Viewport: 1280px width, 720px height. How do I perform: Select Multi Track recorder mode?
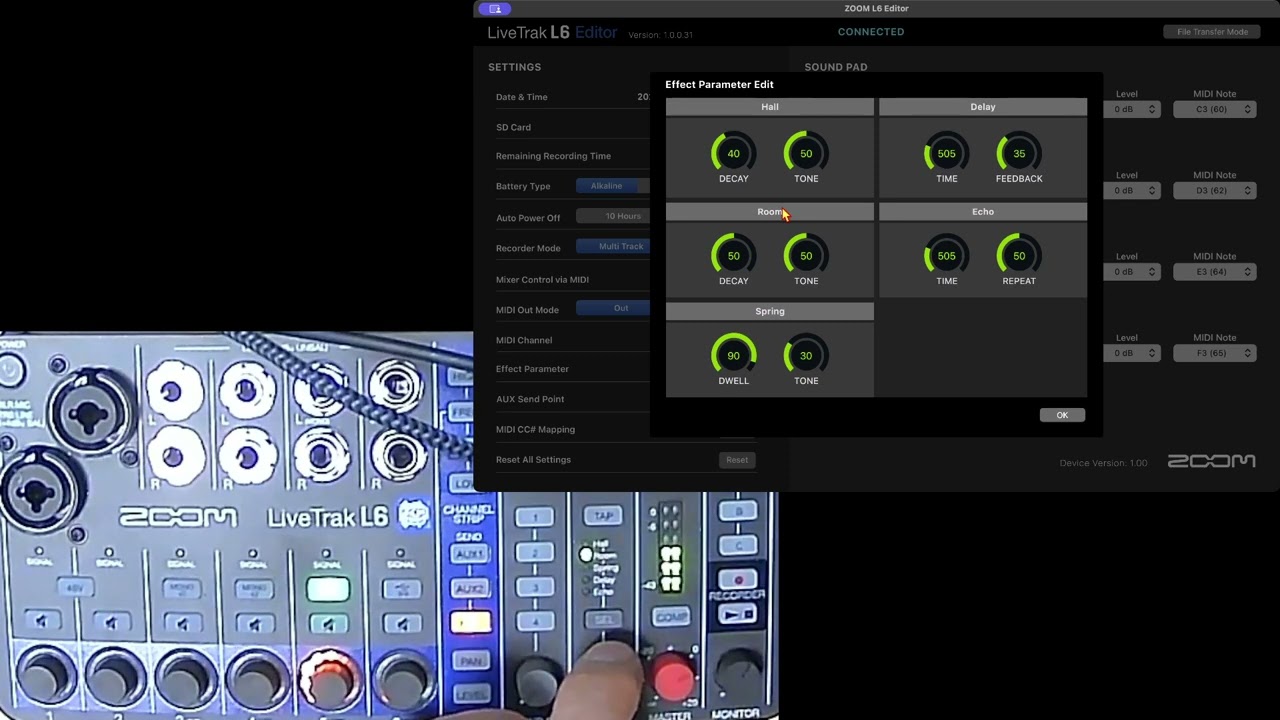612,247
